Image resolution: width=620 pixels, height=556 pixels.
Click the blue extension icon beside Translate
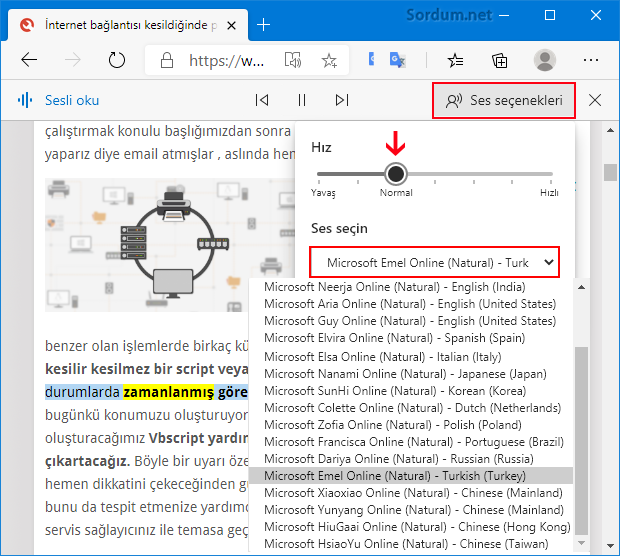point(371,60)
